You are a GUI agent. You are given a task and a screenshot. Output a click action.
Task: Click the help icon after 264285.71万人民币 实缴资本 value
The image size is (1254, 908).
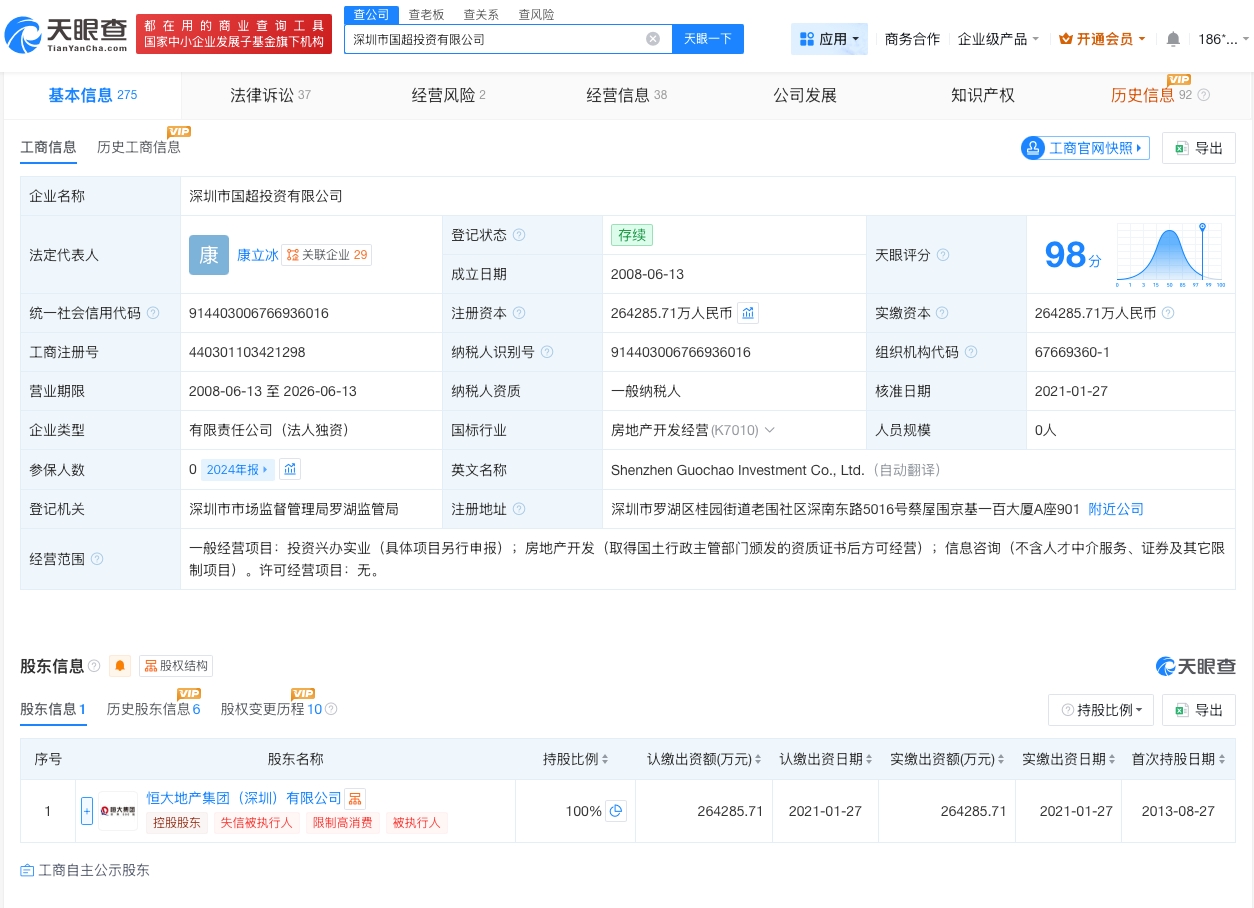pos(1168,313)
